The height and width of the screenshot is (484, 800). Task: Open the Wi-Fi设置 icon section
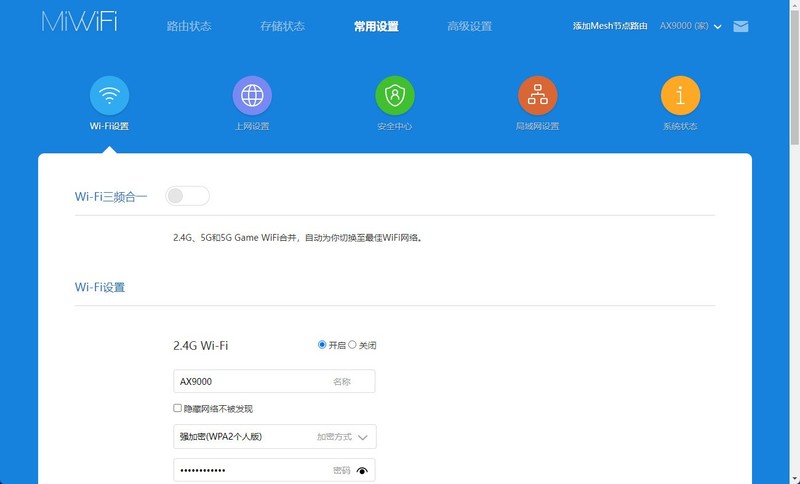tap(109, 95)
